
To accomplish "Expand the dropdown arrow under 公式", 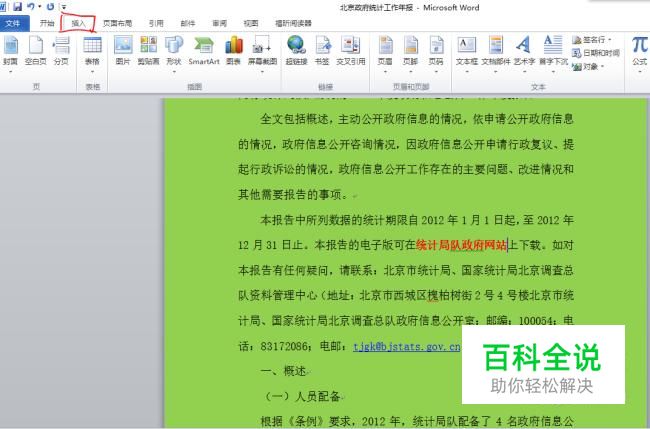I will (x=640, y=72).
